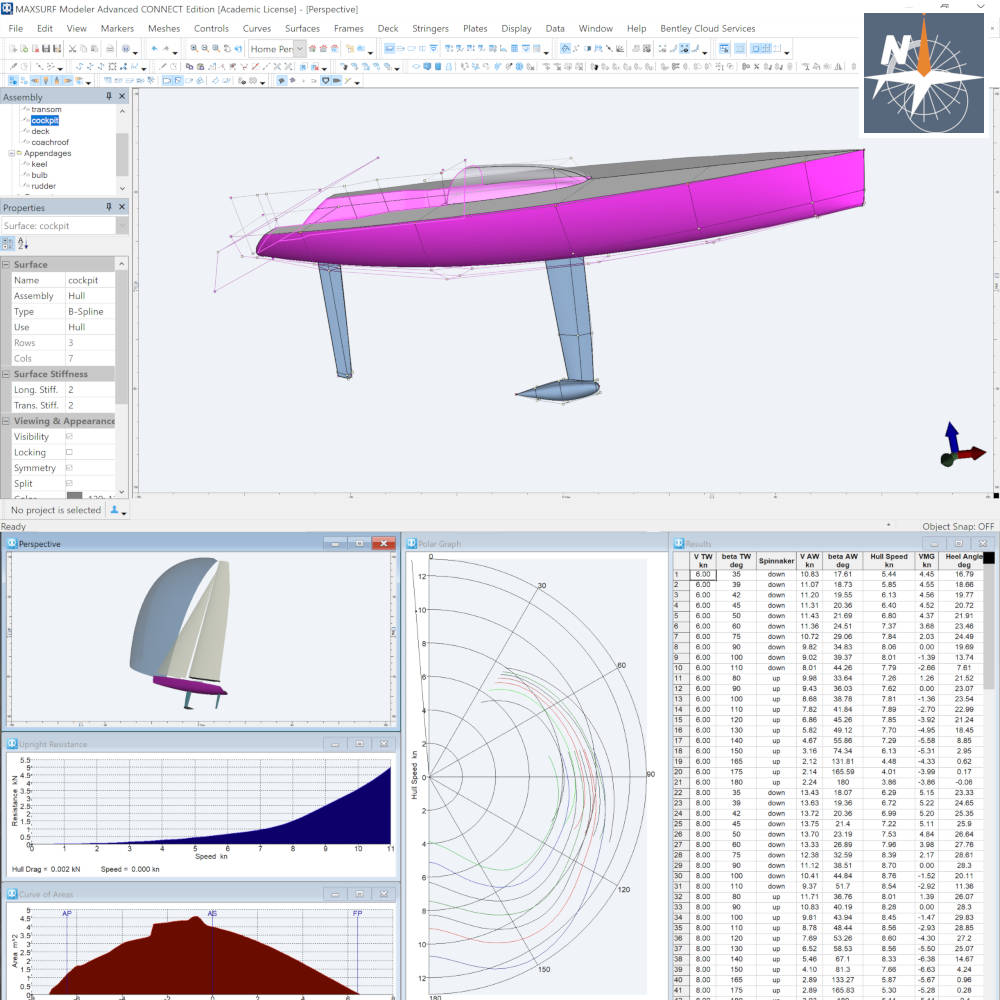
Task: Open the Home Perspective view dropdown
Action: coord(299,49)
